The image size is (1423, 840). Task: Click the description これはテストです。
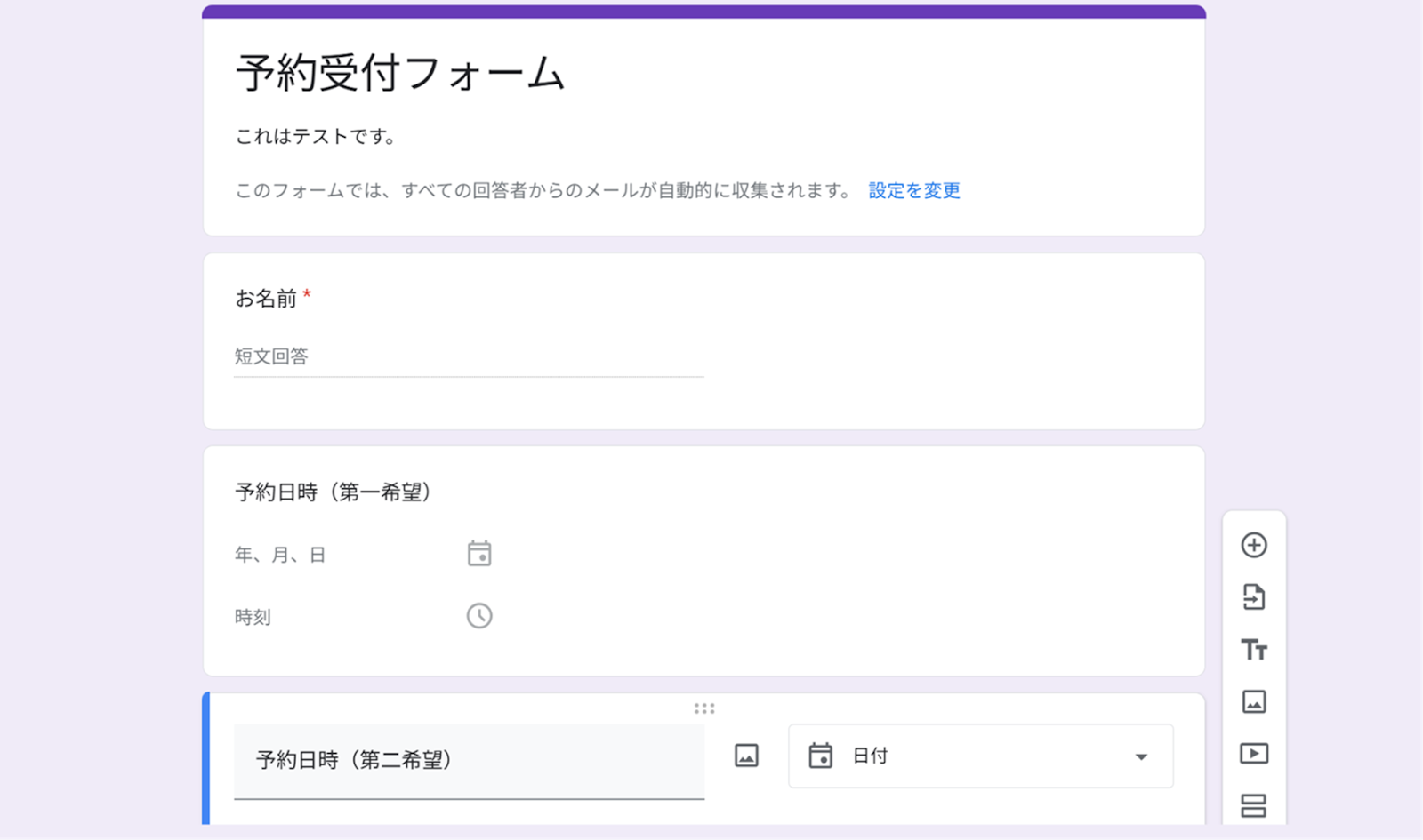[316, 137]
